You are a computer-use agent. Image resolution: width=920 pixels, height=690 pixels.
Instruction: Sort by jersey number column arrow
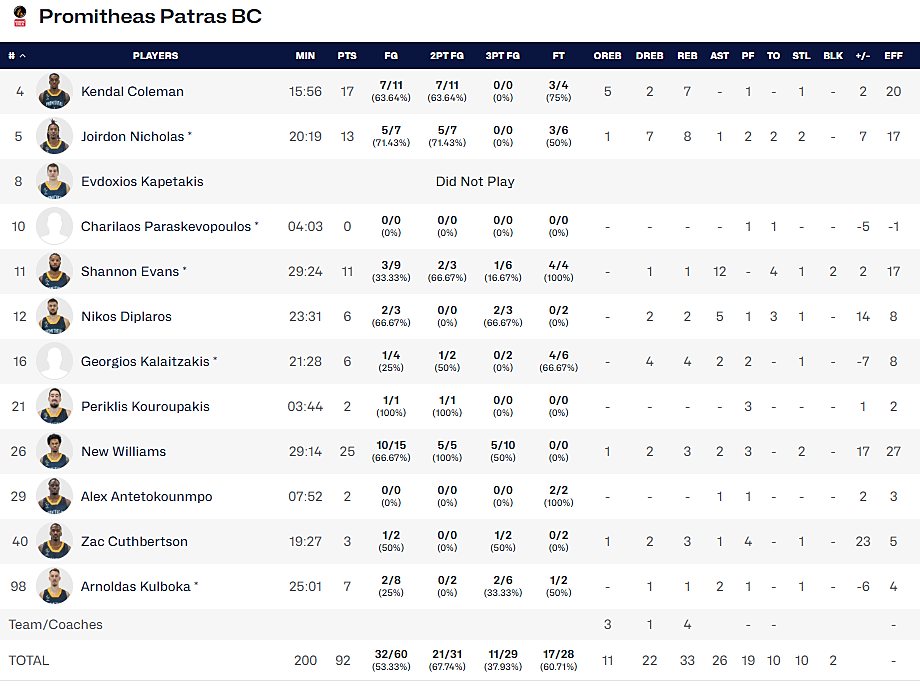click(23, 56)
